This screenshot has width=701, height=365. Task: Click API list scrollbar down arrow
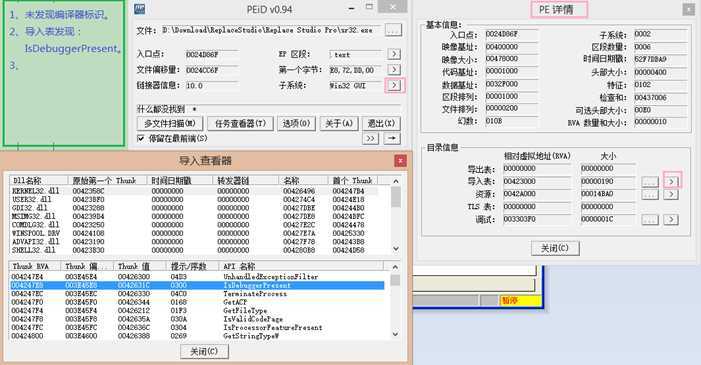pyautogui.click(x=396, y=334)
